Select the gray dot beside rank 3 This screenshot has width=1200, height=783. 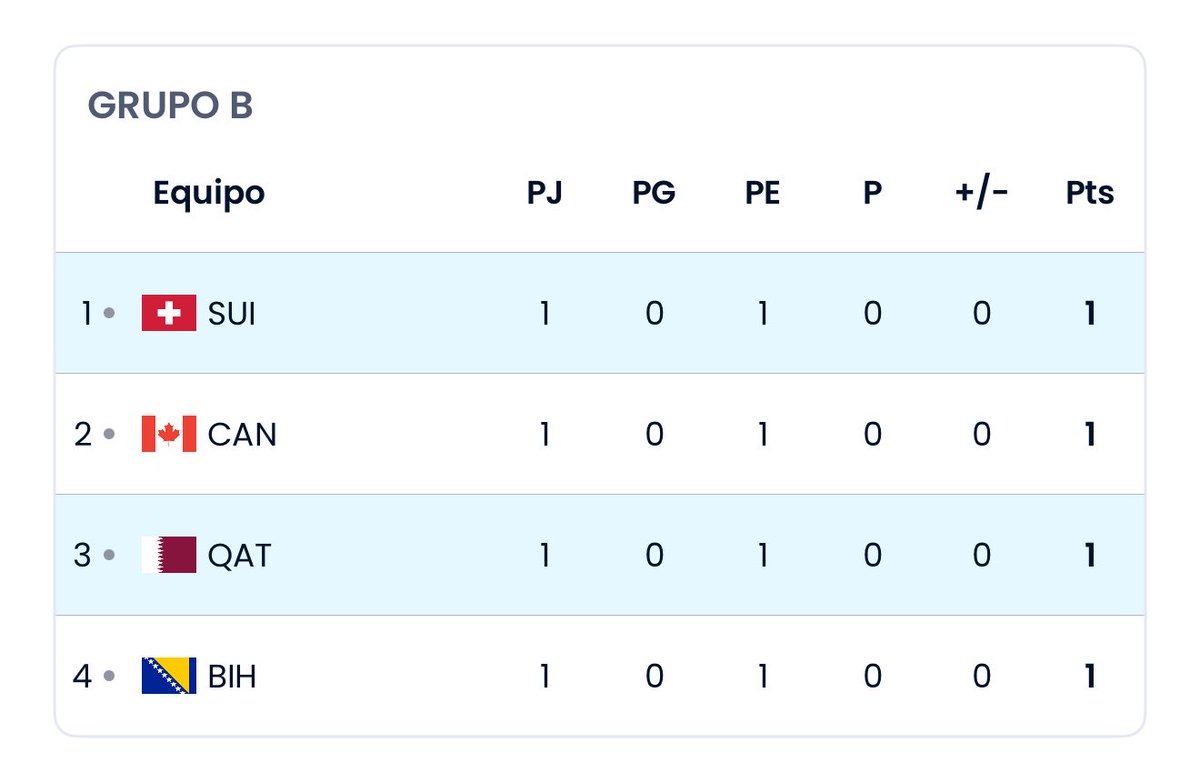click(109, 555)
